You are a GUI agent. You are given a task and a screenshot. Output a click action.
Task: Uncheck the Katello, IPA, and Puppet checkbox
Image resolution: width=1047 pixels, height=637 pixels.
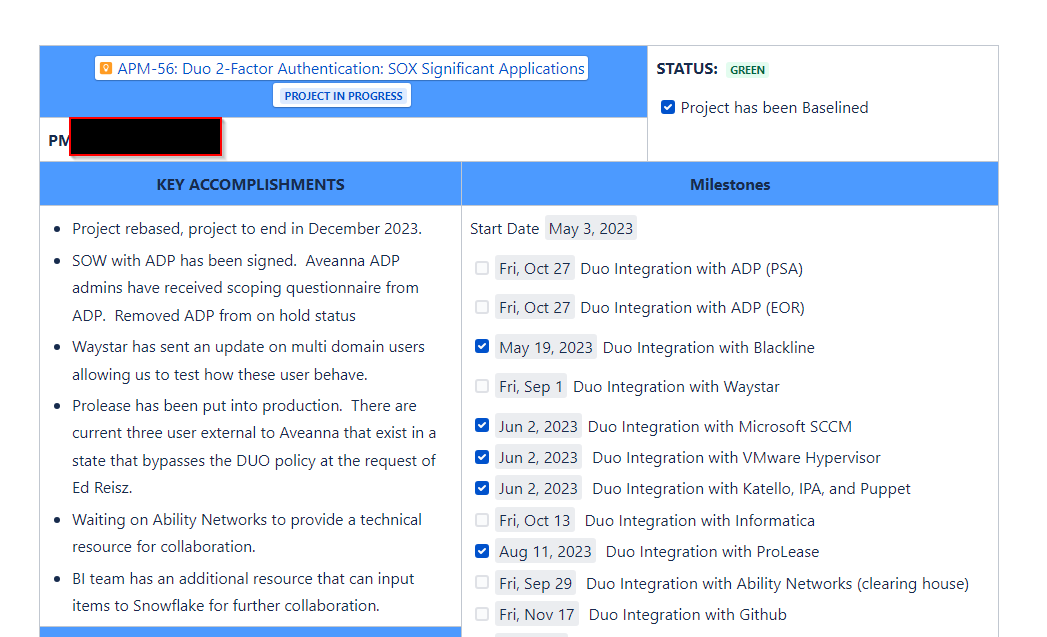(481, 488)
